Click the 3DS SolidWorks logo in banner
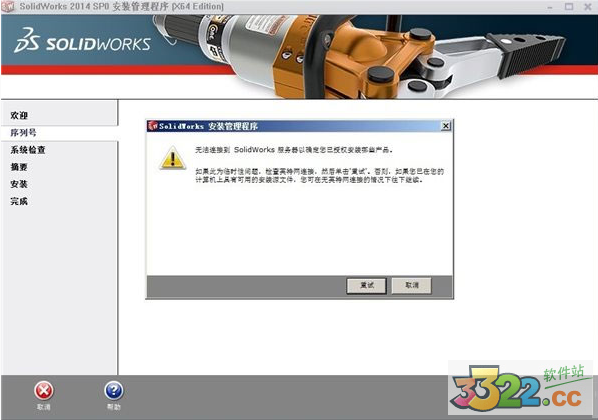The width and height of the screenshot is (598, 420). [82, 40]
